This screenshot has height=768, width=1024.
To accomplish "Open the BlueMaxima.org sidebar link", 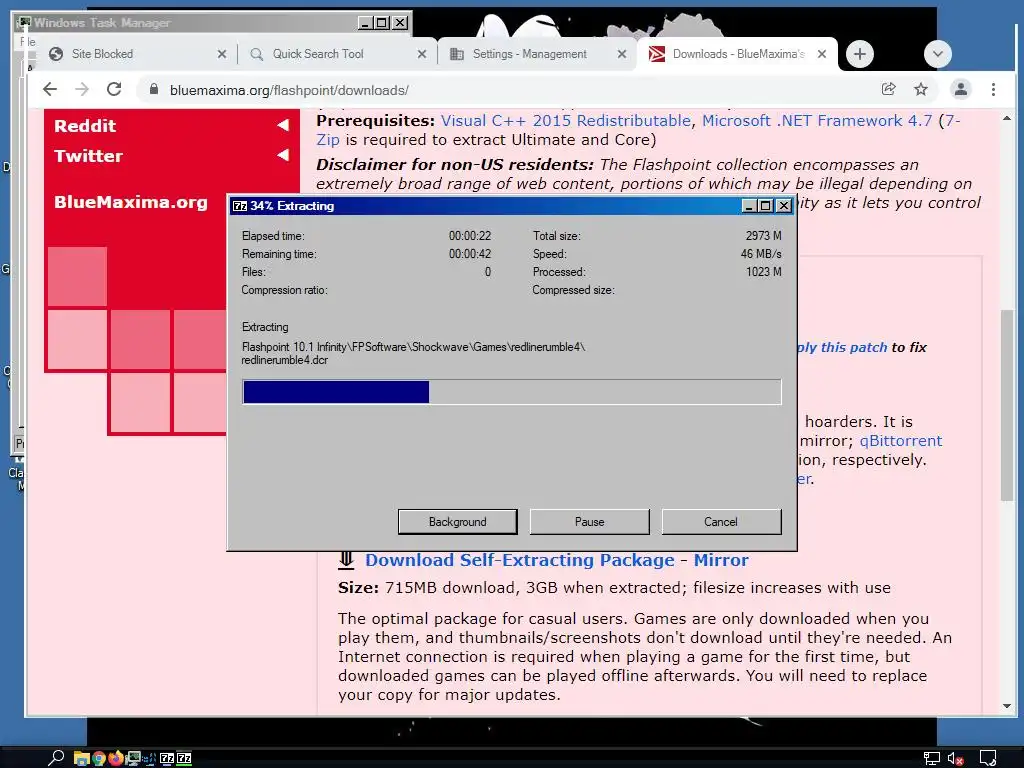I will point(131,202).
